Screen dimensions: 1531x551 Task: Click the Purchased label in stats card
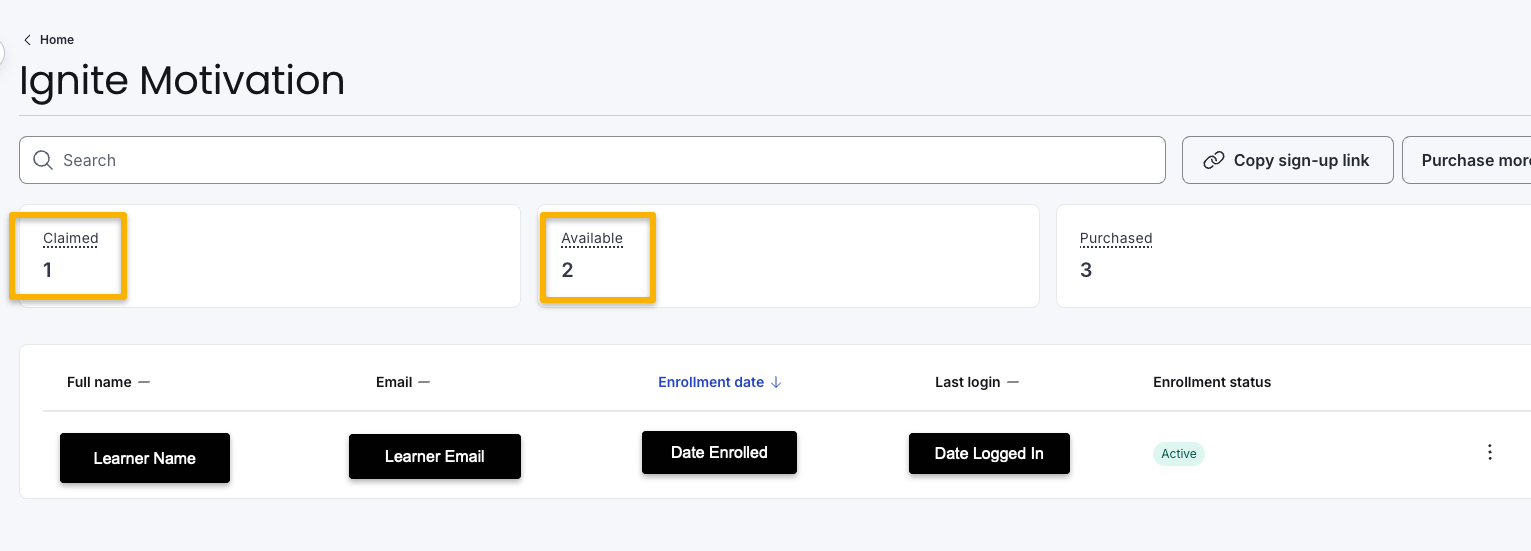coord(1115,238)
